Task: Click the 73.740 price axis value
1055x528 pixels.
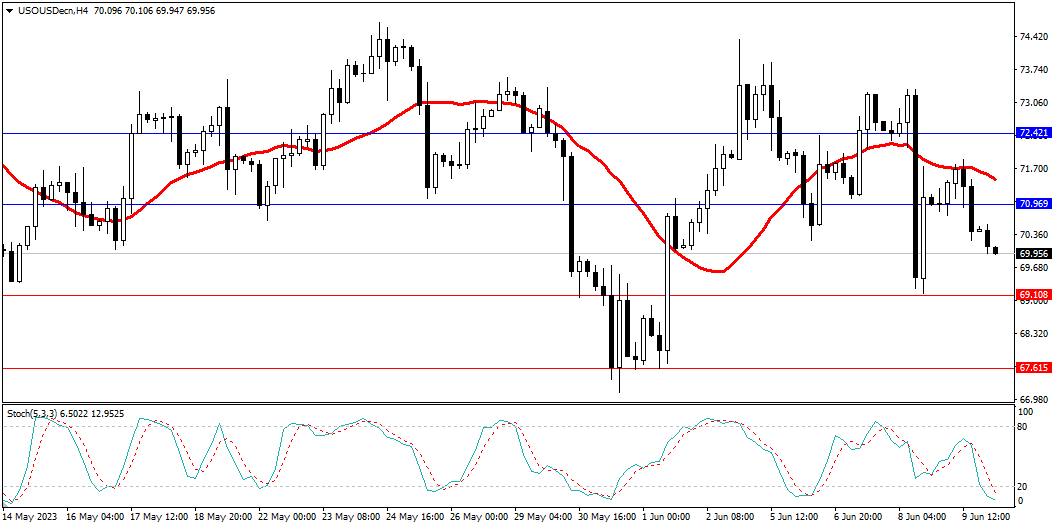Action: (1033, 70)
